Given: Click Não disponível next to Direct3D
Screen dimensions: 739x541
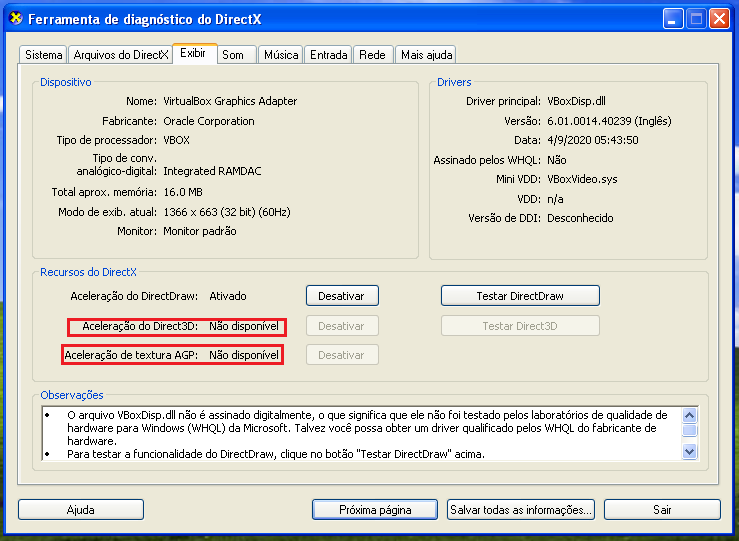Looking at the screenshot, I should coord(244,326).
